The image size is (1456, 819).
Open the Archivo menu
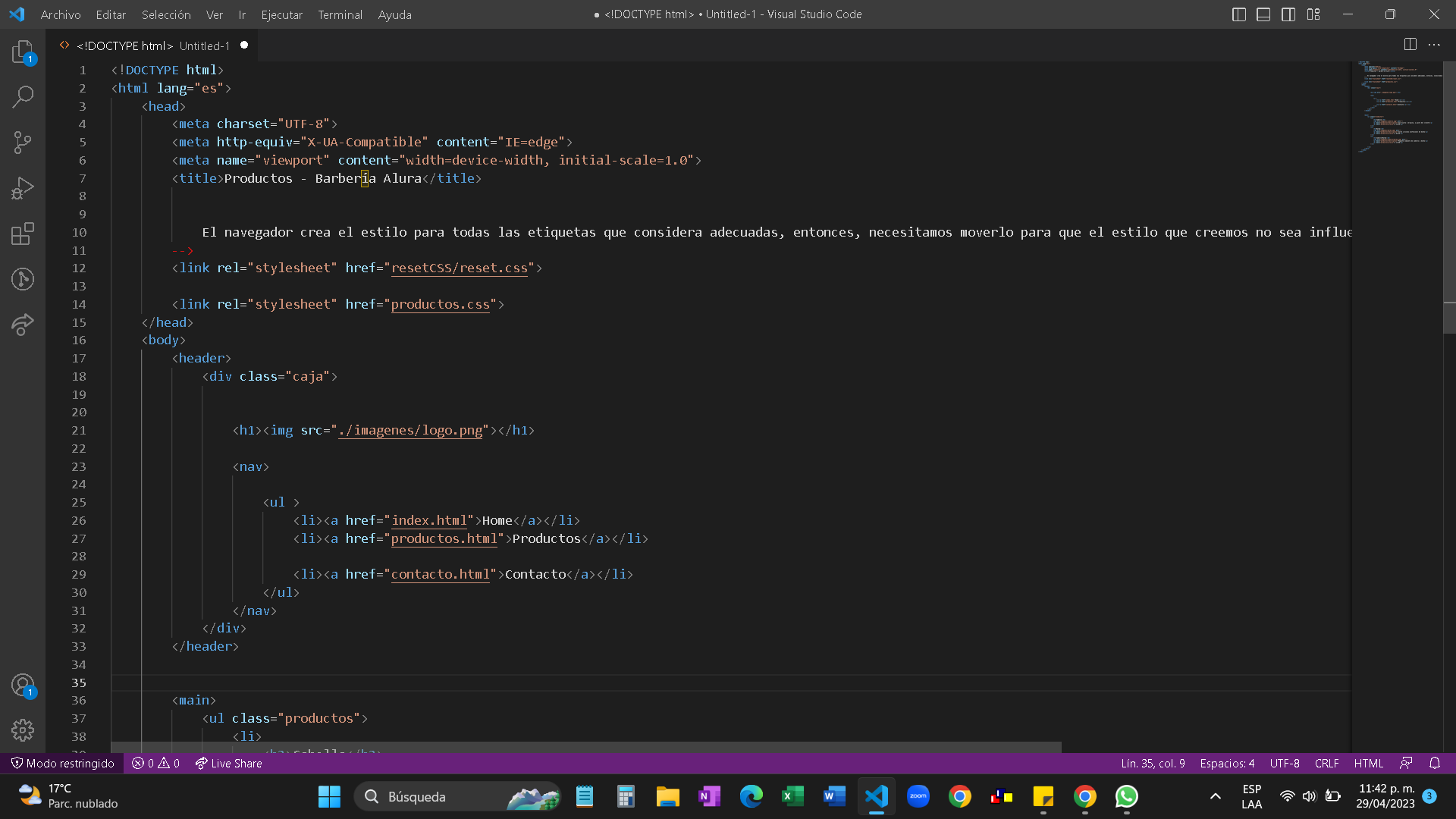pyautogui.click(x=61, y=14)
